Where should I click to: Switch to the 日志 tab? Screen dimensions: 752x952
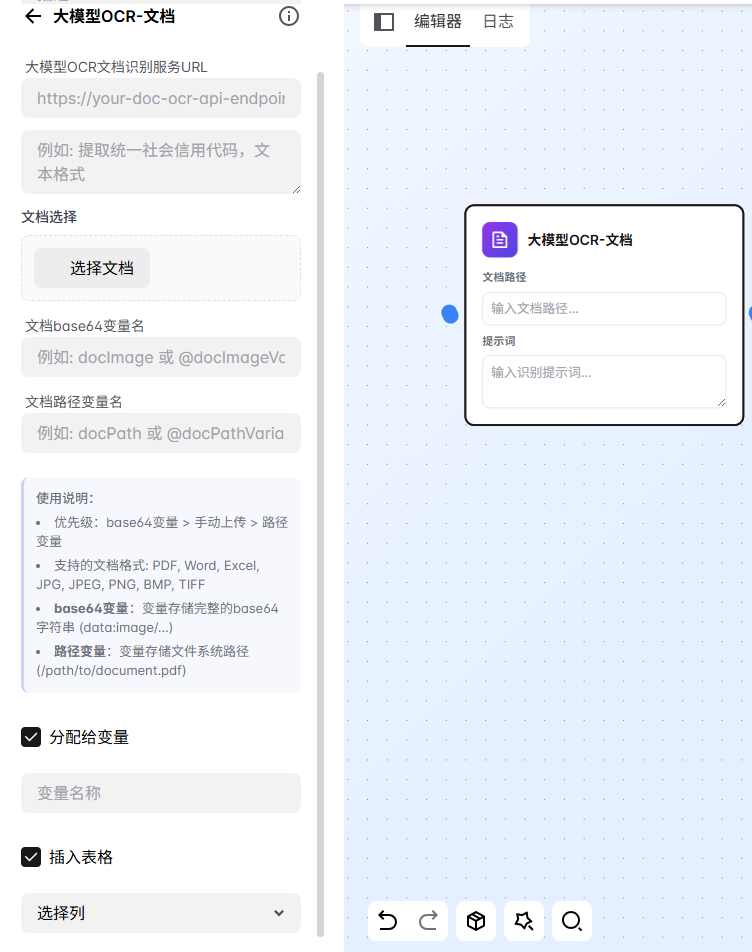498,22
